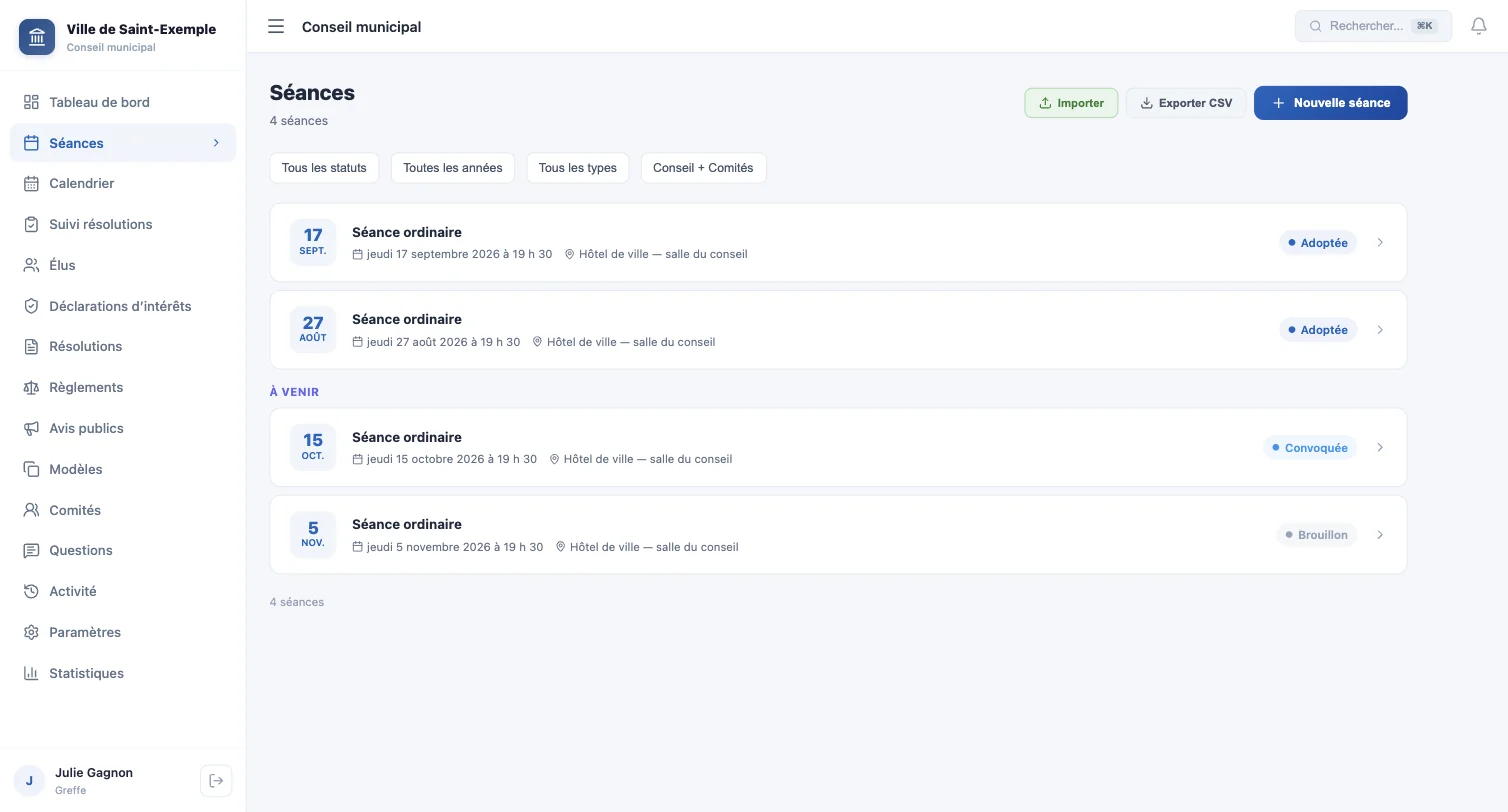Click the Tableau de bord grid icon
1508x812 pixels.
31,102
